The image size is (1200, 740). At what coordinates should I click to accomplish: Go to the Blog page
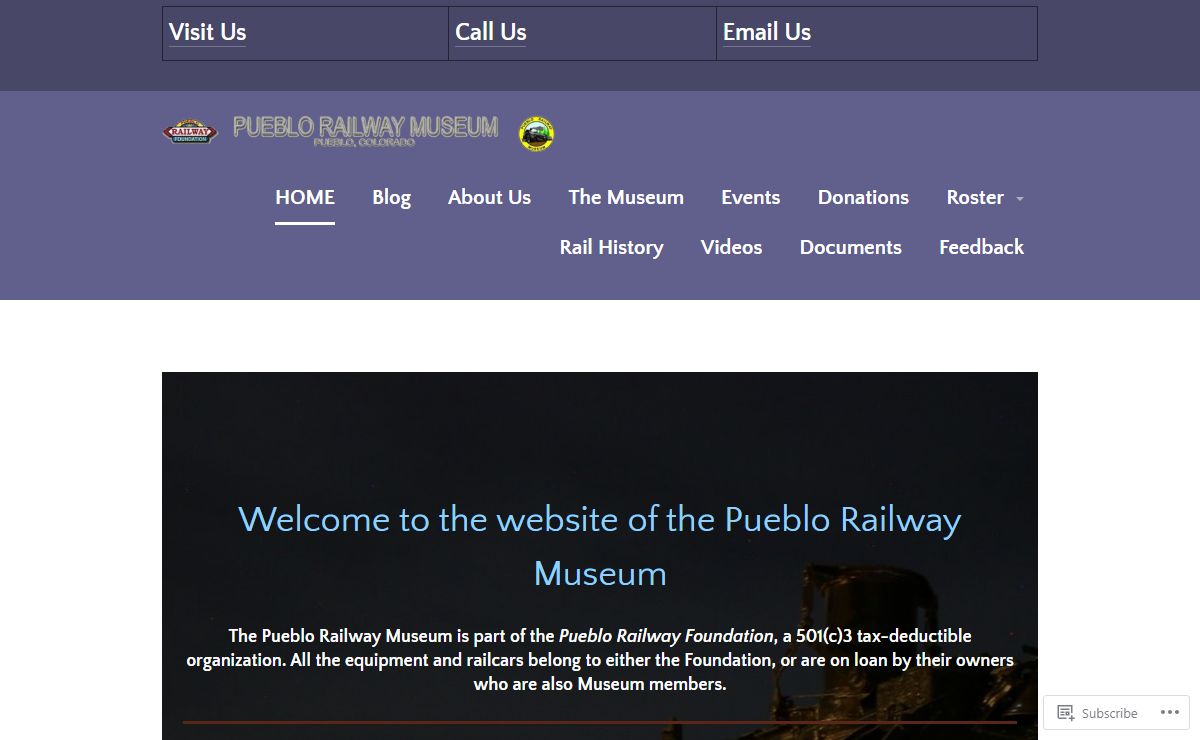click(x=391, y=197)
